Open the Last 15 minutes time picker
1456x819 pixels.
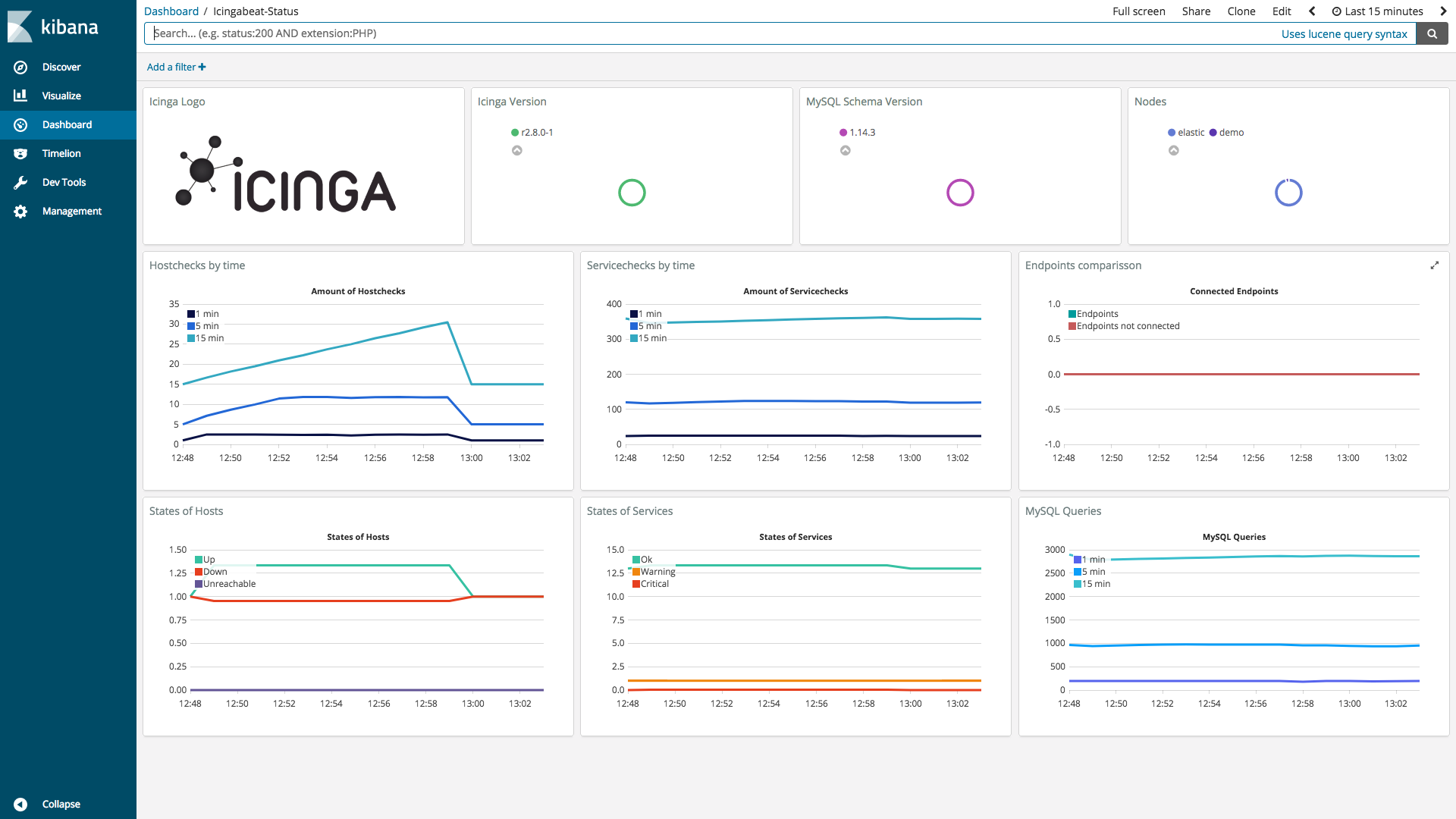click(x=1377, y=11)
